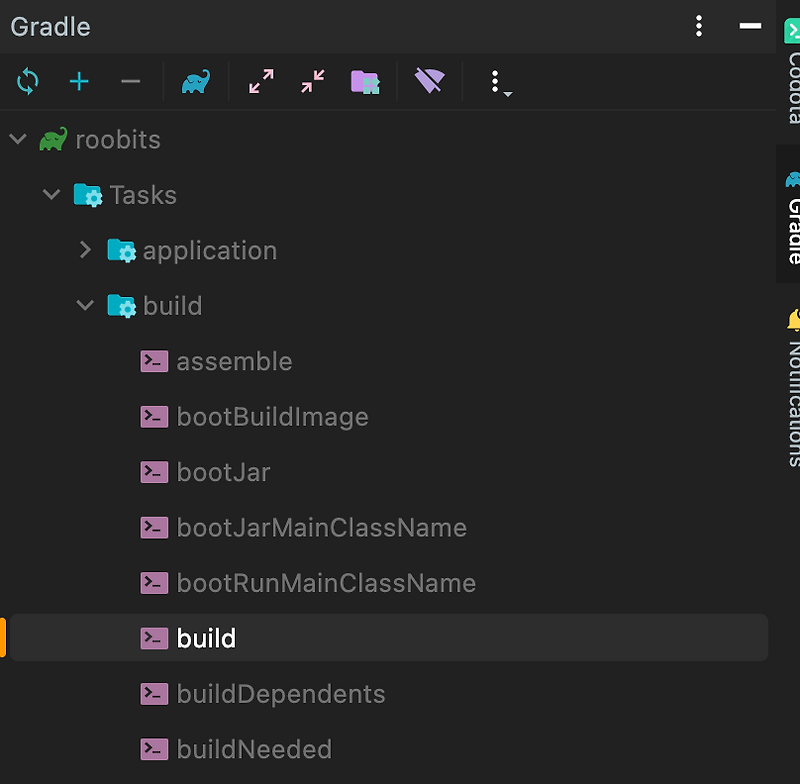Open the Gradle panel options kebab menu

click(698, 26)
